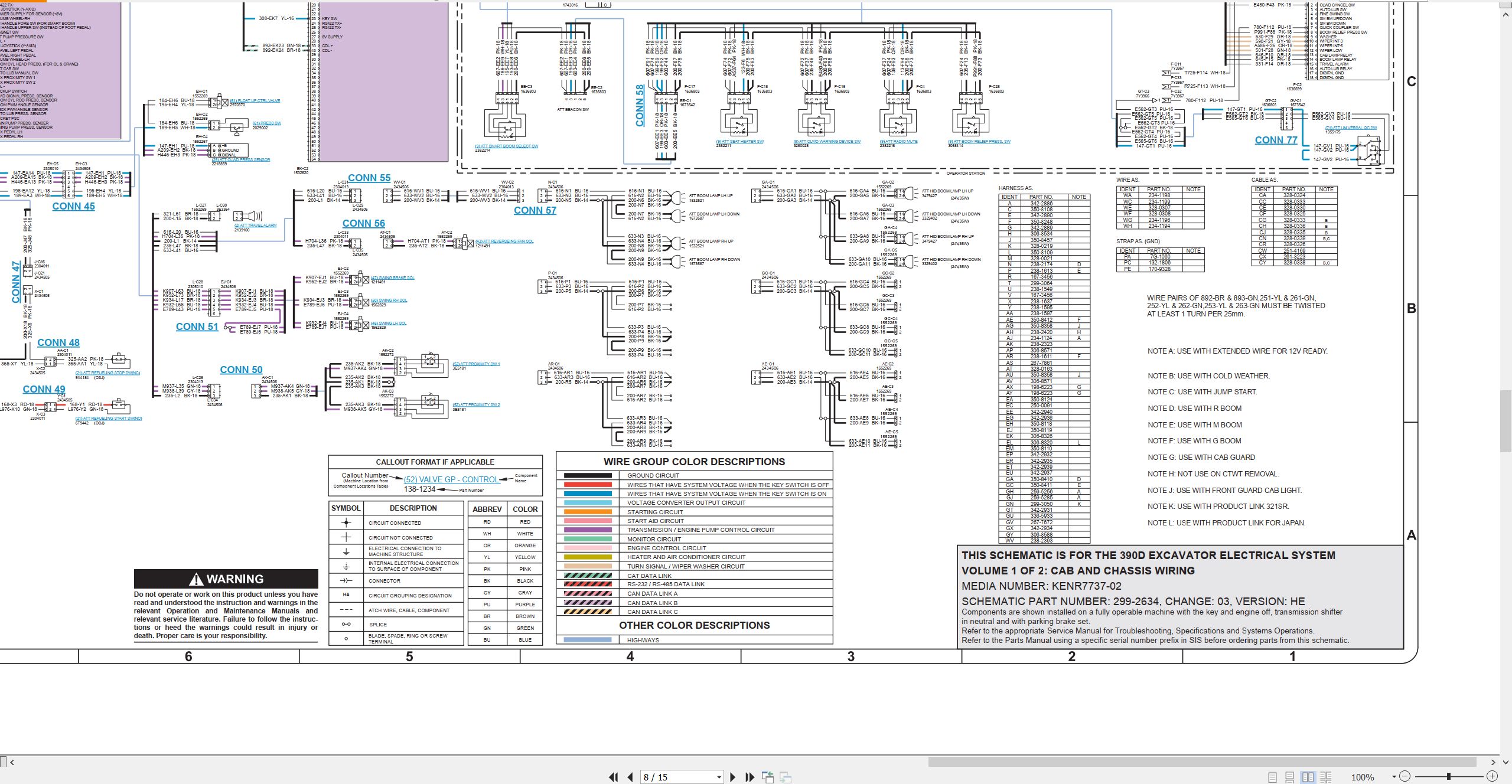Click the CABLE AS. table heading
Image resolution: width=1512 pixels, height=784 pixels.
point(1264,179)
